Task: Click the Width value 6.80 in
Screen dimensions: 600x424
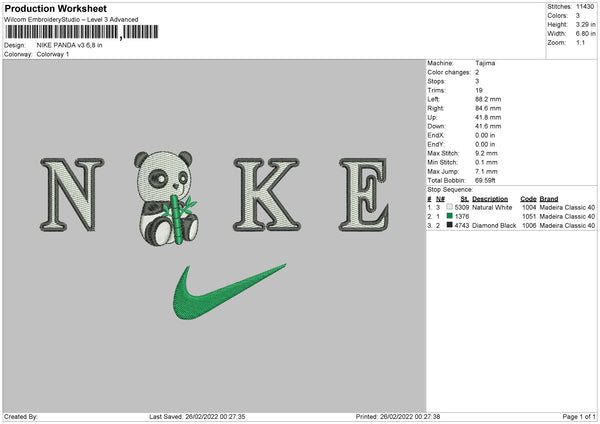Action: pos(585,34)
